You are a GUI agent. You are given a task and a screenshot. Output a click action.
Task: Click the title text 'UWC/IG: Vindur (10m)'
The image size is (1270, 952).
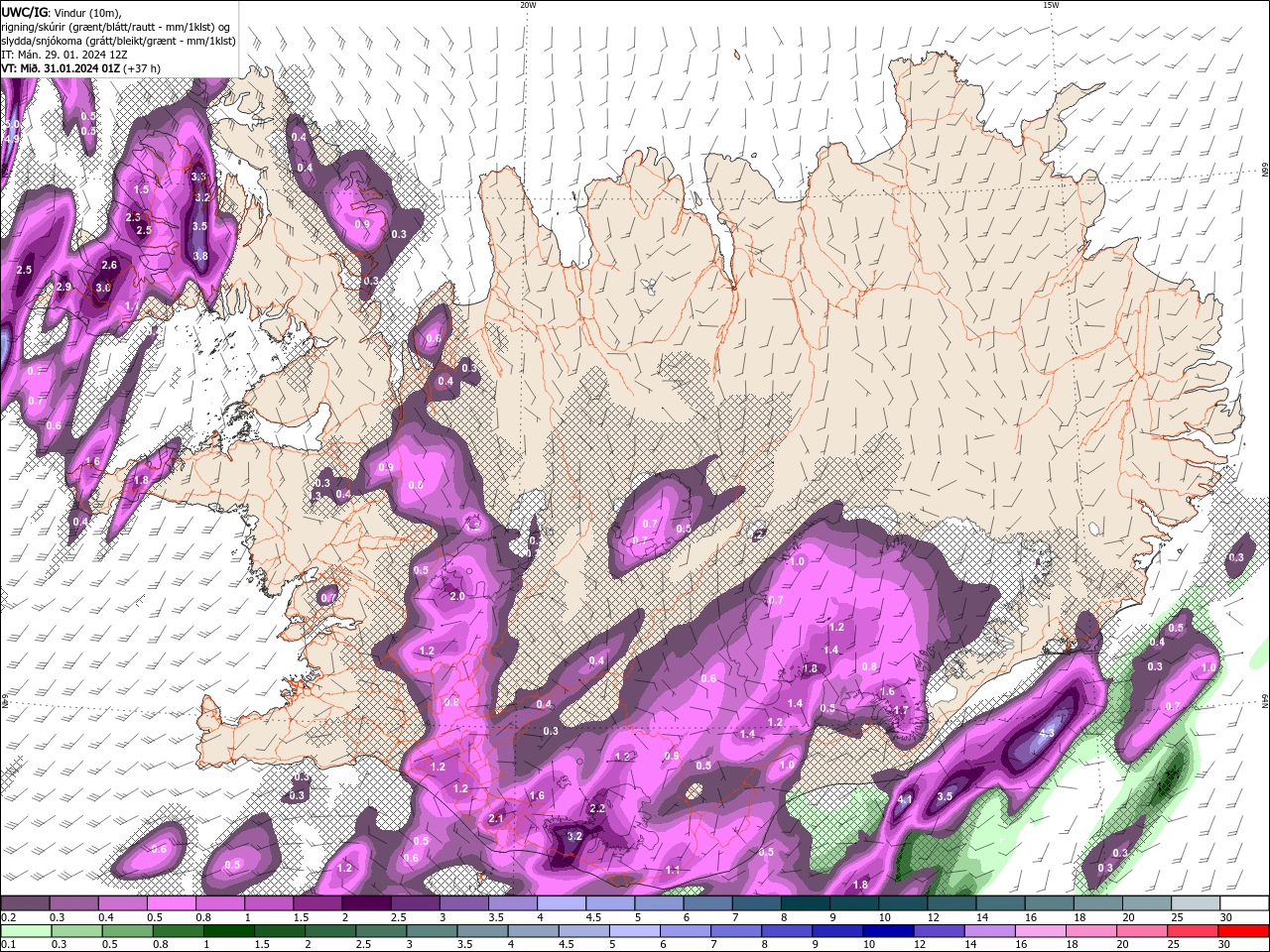(x=61, y=12)
